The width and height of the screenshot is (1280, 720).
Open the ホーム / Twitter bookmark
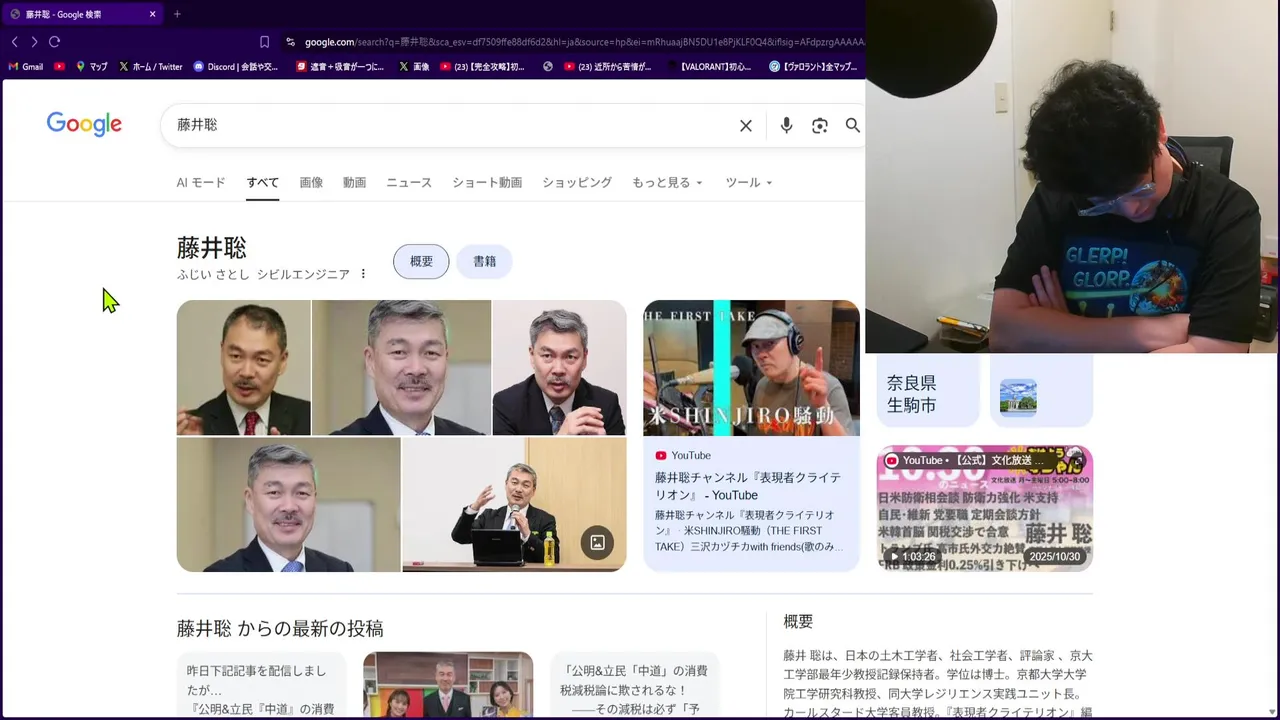tap(151, 67)
